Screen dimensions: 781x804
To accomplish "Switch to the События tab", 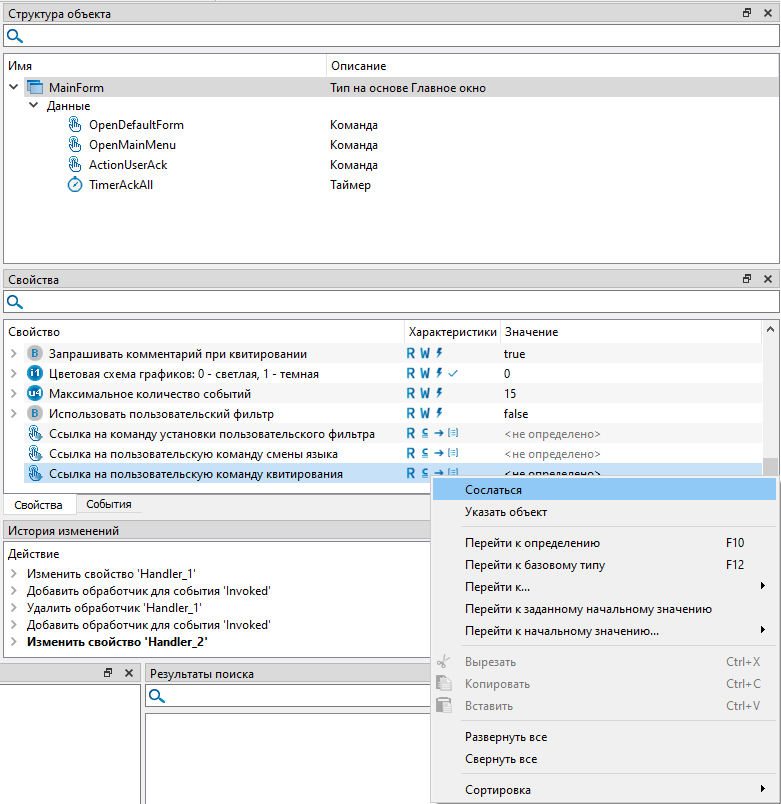I will coord(108,505).
